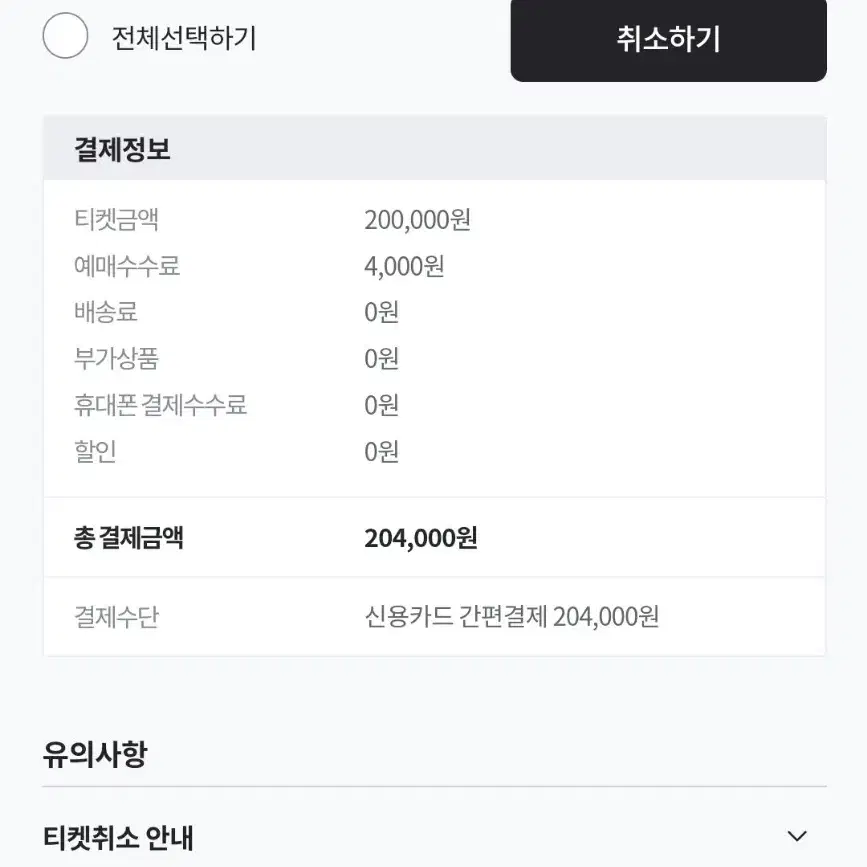This screenshot has height=867, width=867.
Task: Select the bold 204,000원 total amount
Action: click(x=421, y=538)
